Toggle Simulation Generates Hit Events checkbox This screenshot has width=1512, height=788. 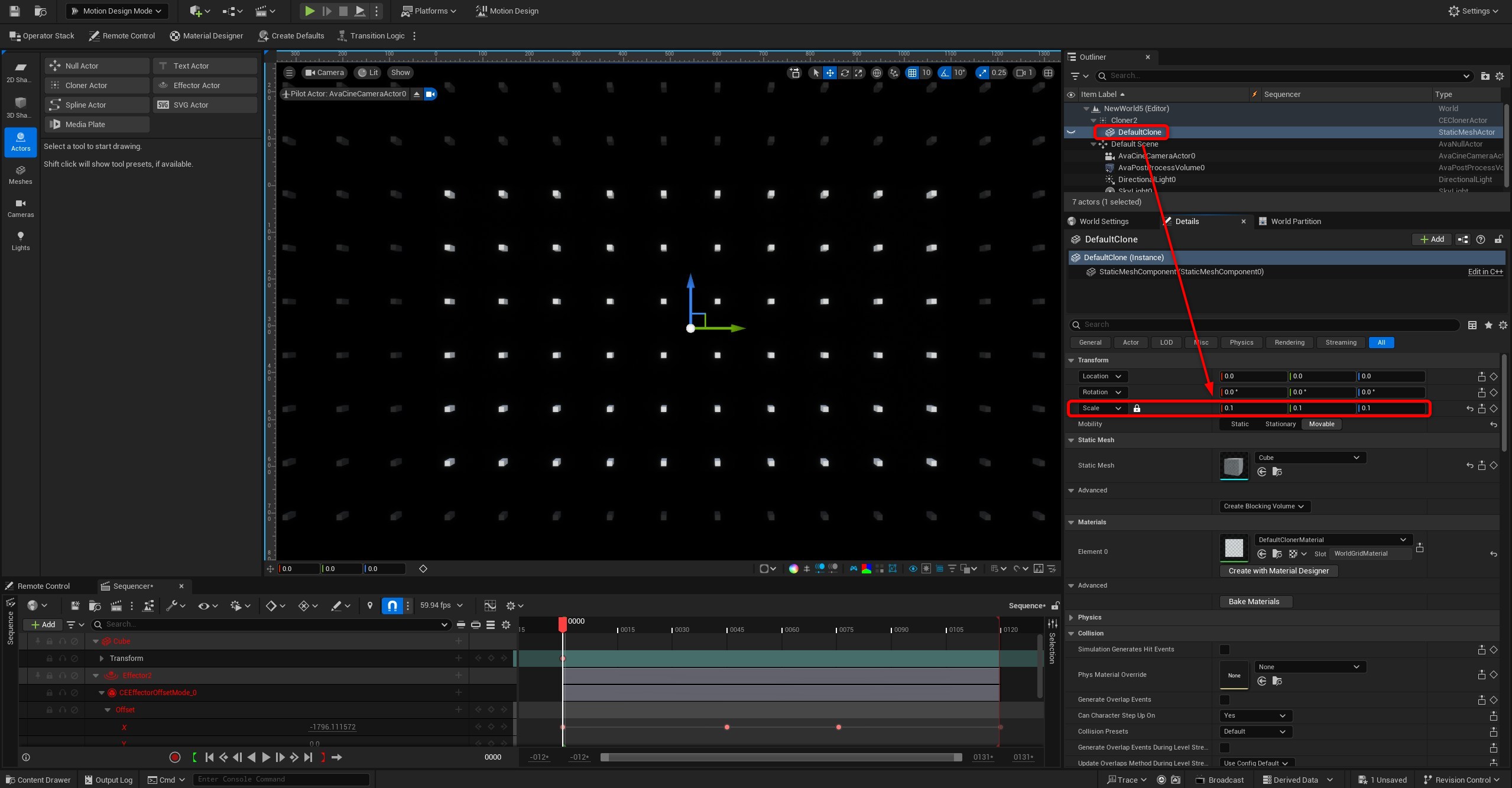coord(1225,650)
